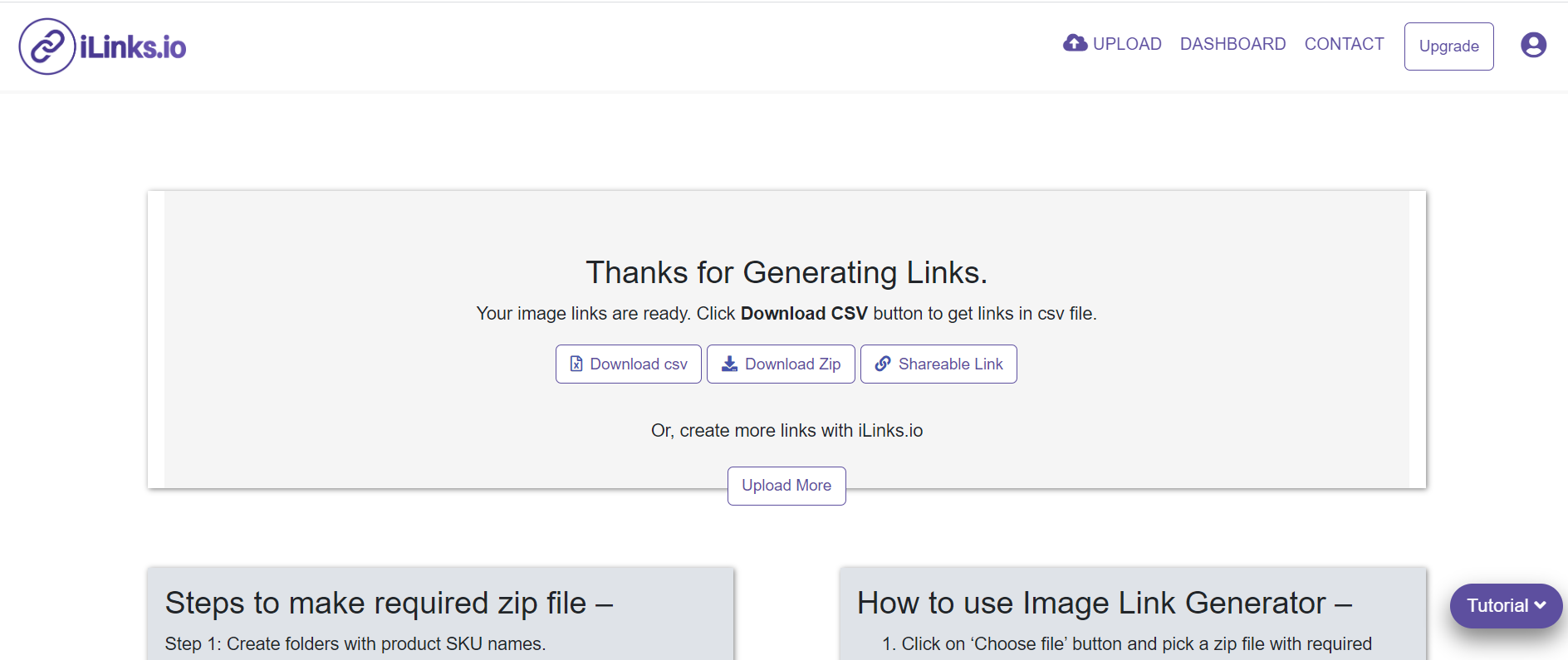Click the Tutorial button chevron arrow

point(1540,605)
